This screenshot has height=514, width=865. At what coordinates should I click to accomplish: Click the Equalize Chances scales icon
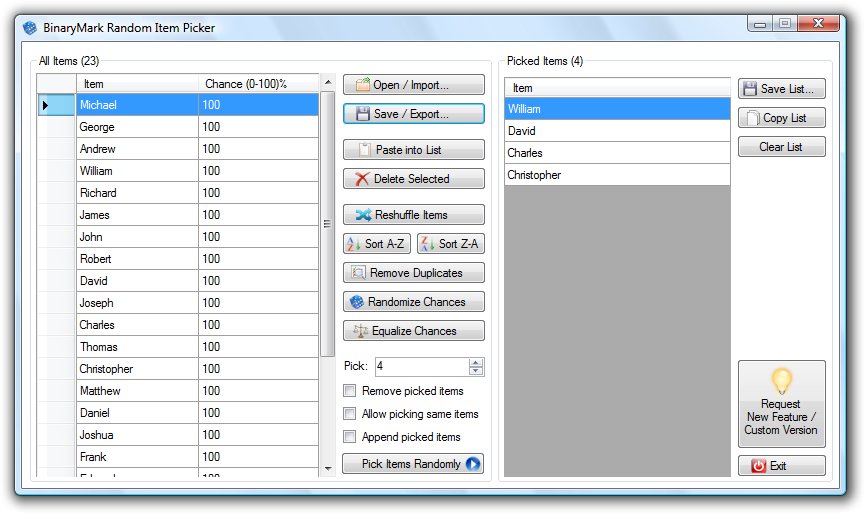click(360, 331)
